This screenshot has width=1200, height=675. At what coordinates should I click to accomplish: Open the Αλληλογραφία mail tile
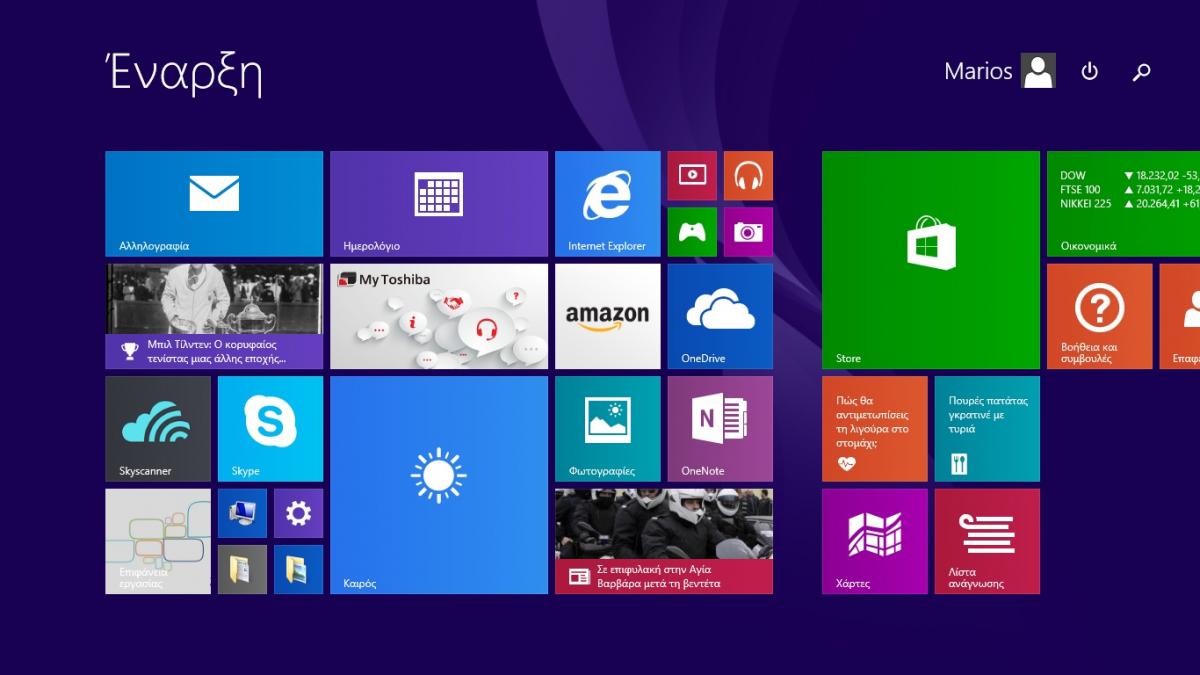pyautogui.click(x=214, y=204)
